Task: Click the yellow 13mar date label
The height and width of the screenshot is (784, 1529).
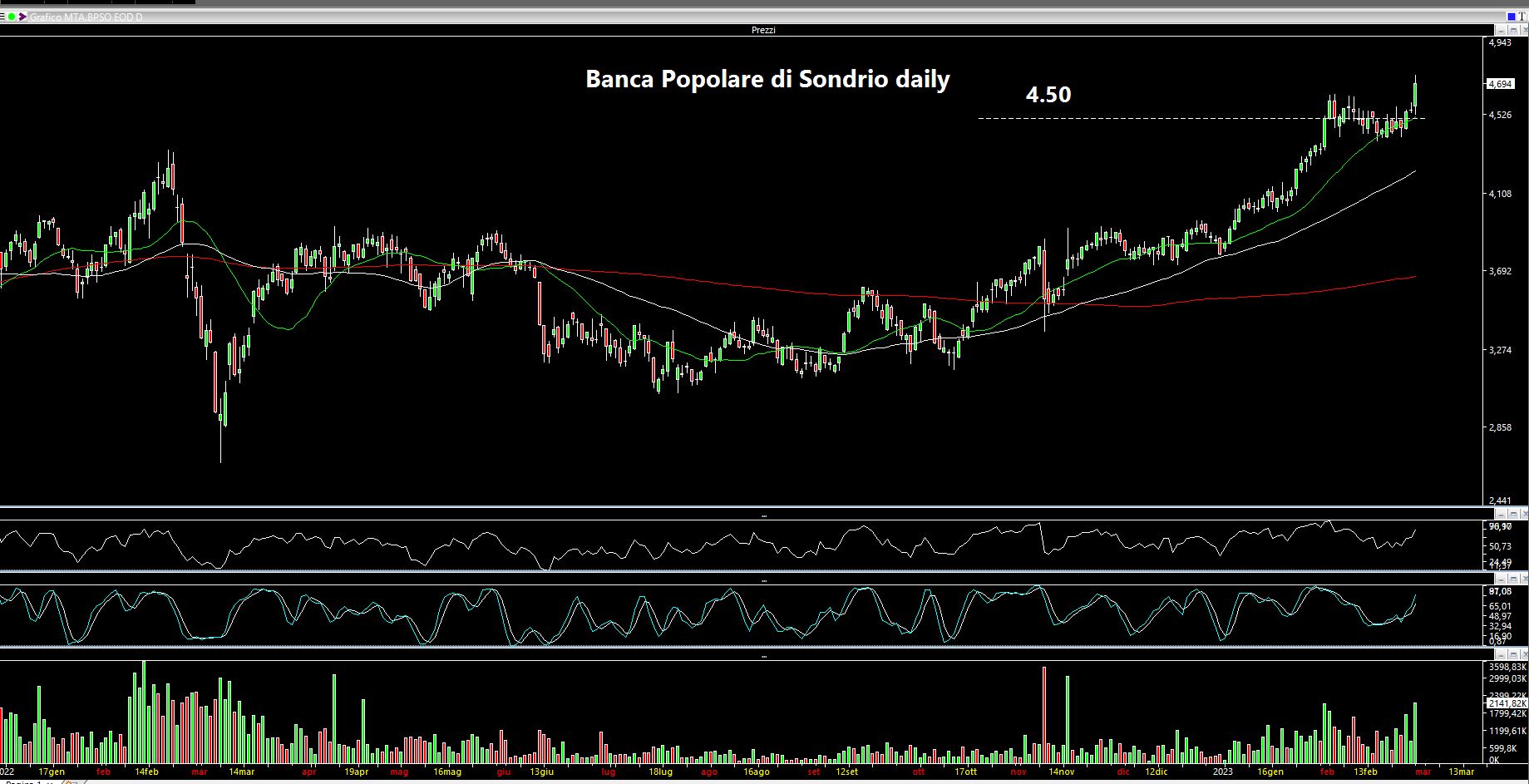Action: tap(1462, 772)
